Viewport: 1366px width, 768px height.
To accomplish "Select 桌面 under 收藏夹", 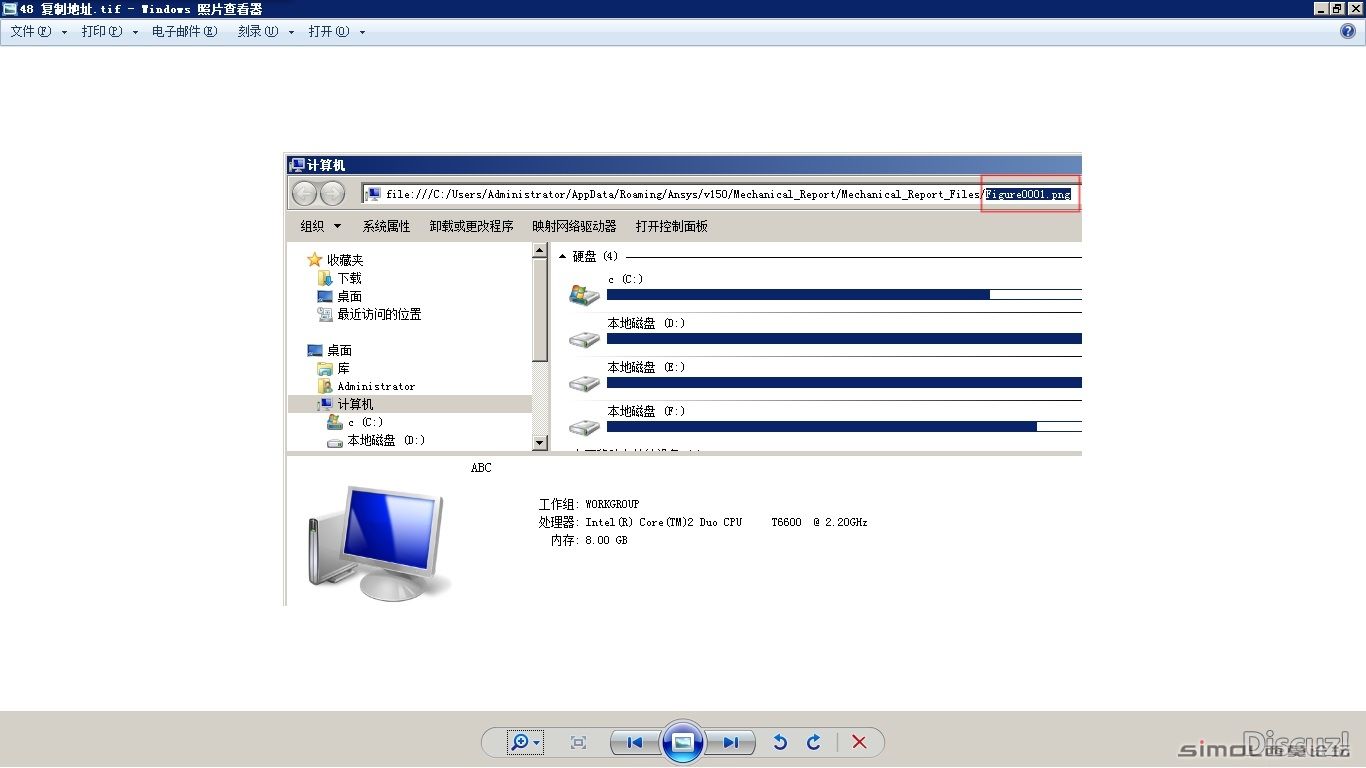I will point(349,296).
